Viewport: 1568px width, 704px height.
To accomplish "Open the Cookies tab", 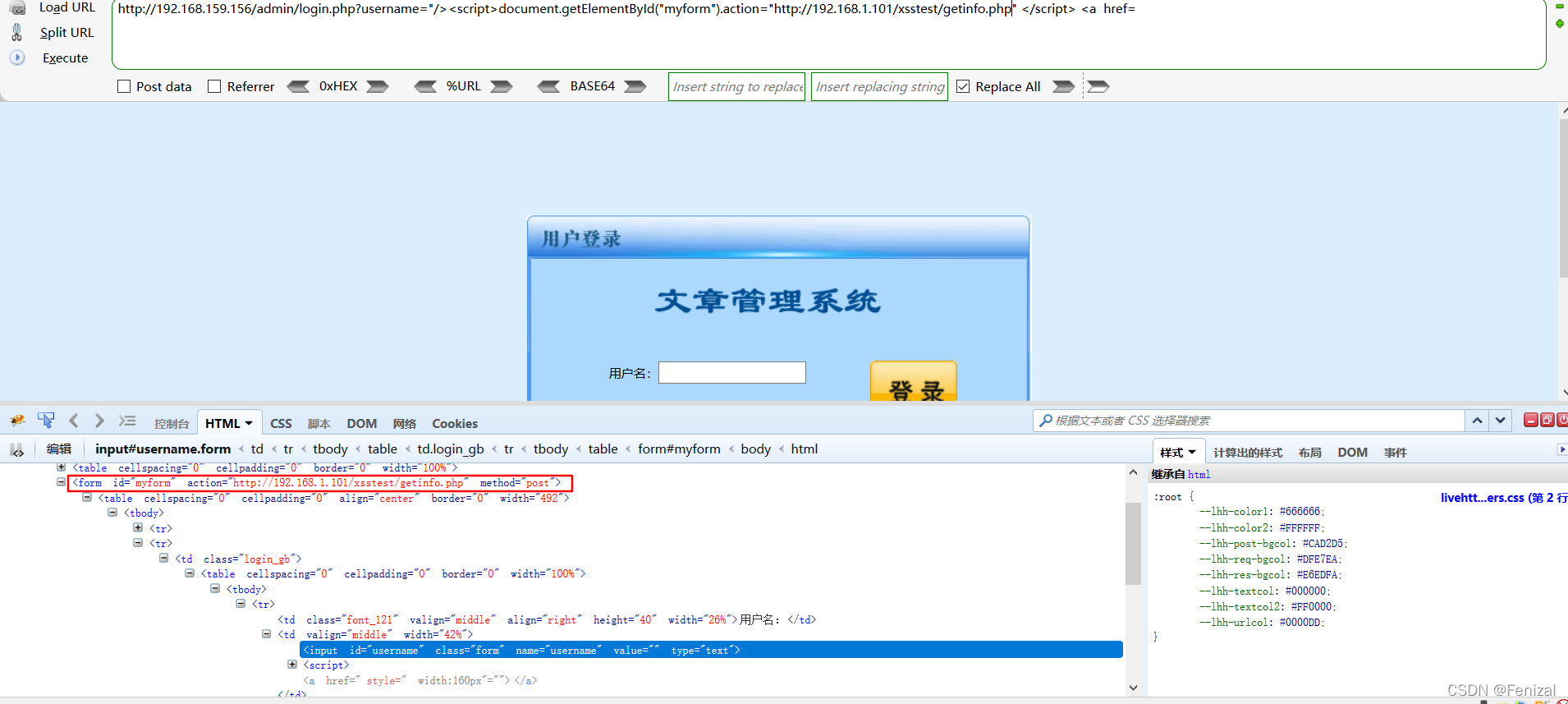I will point(455,424).
